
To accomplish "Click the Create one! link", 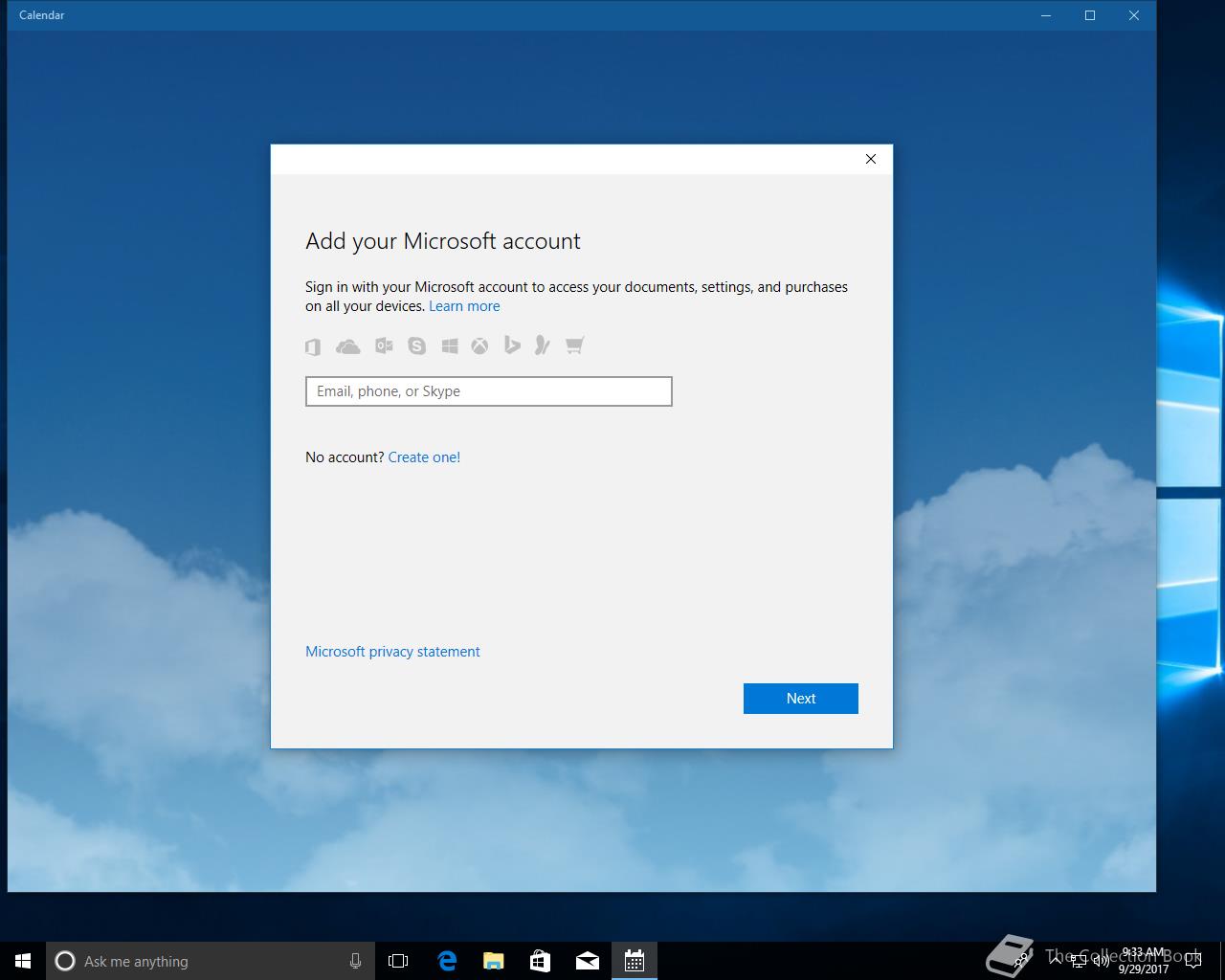I will pos(424,457).
